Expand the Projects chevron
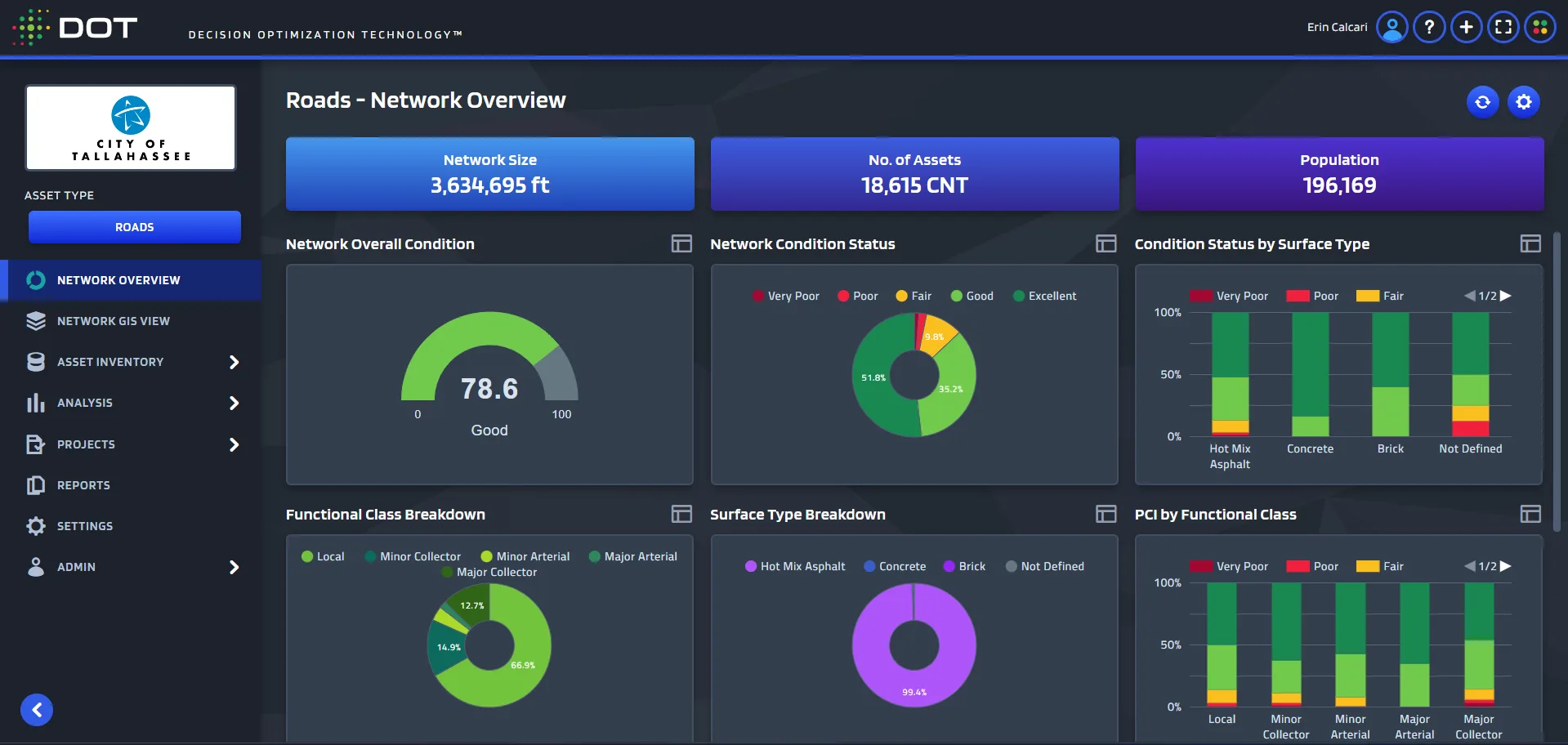This screenshot has height=745, width=1568. [234, 444]
